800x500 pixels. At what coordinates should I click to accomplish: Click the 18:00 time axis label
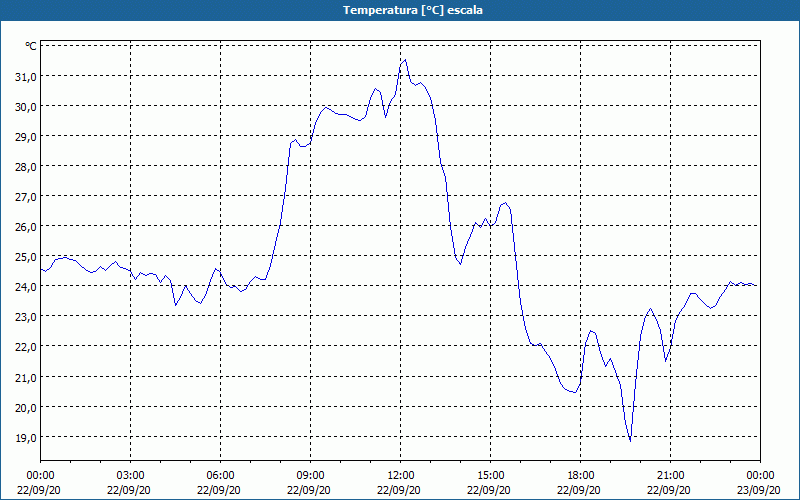pos(581,476)
